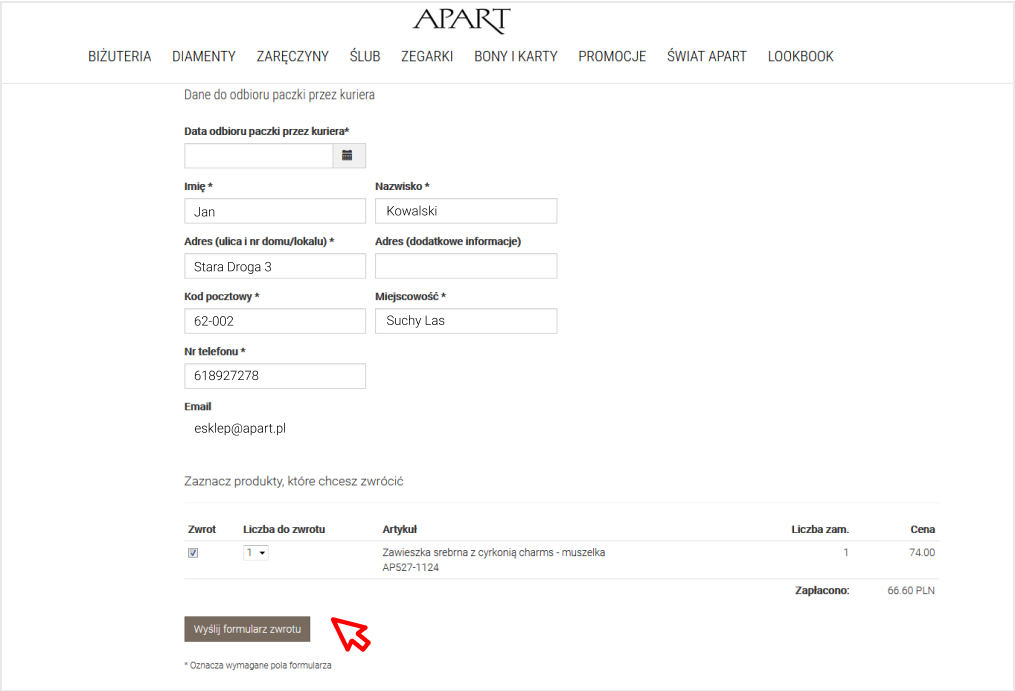Open the PROMOCJE page

click(612, 56)
